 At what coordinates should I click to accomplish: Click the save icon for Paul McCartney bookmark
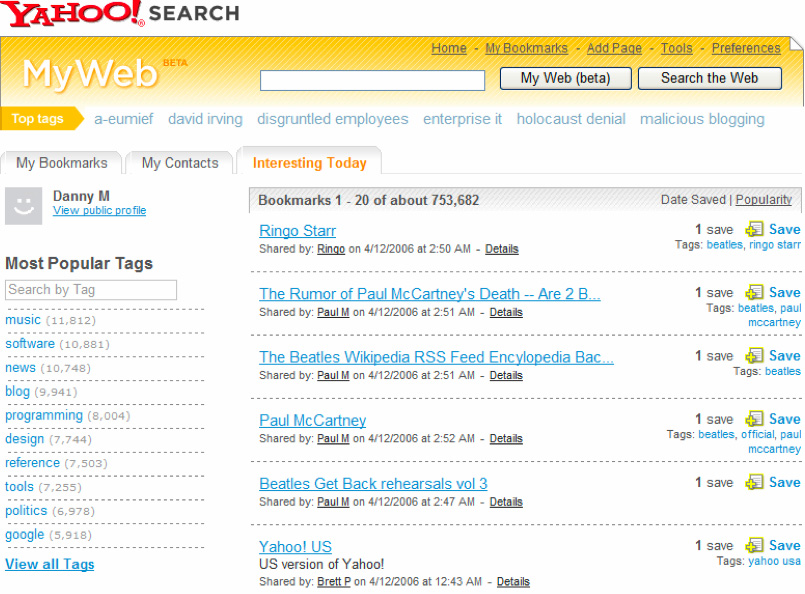point(754,418)
